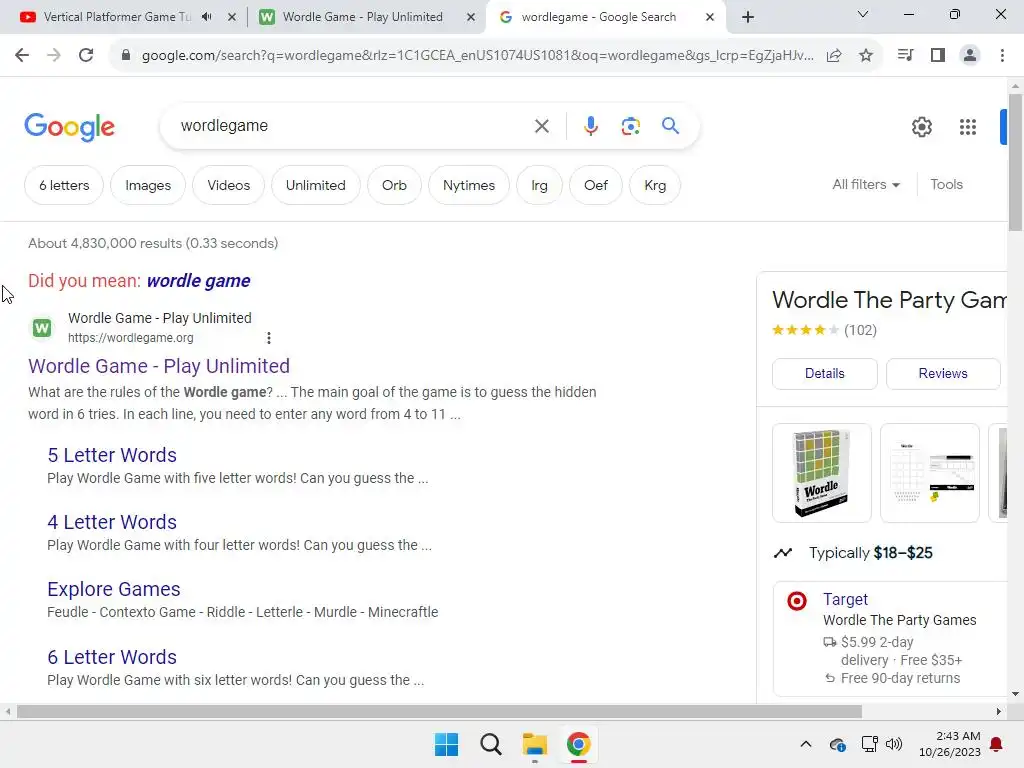Open the Explore Games sitelink
The image size is (1024, 768).
pos(114,589)
